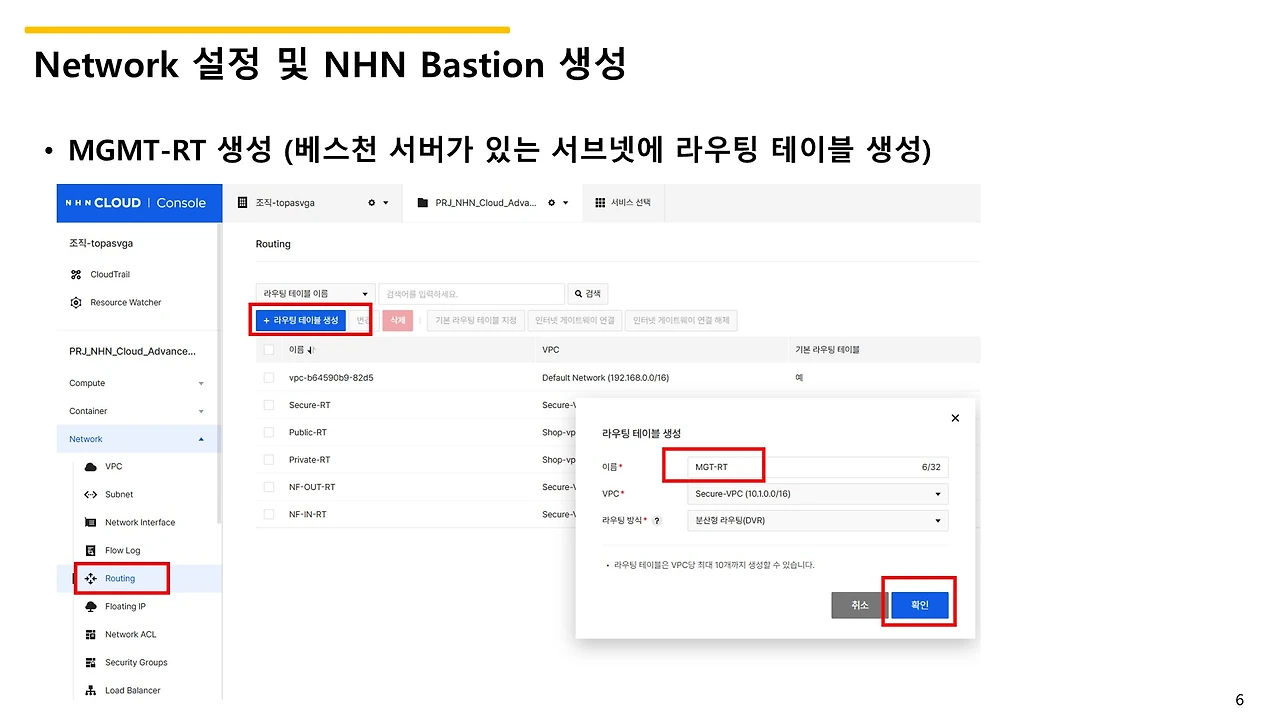This screenshot has width=1280, height=720.
Task: Open Flow Log in the sidebar
Action: point(122,550)
